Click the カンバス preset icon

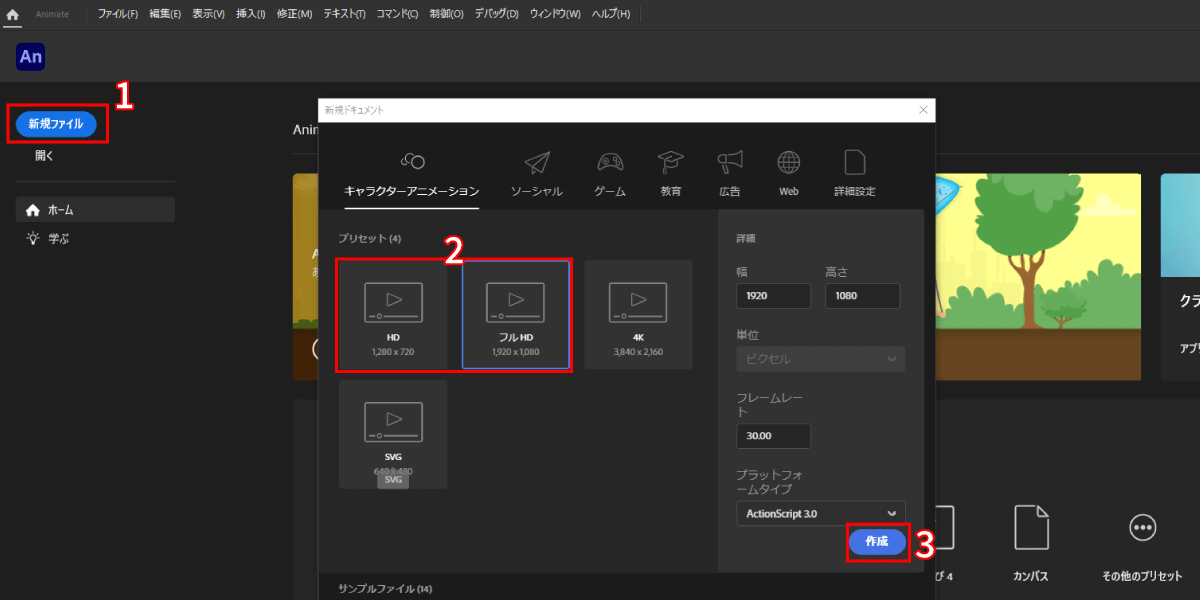(x=1031, y=527)
